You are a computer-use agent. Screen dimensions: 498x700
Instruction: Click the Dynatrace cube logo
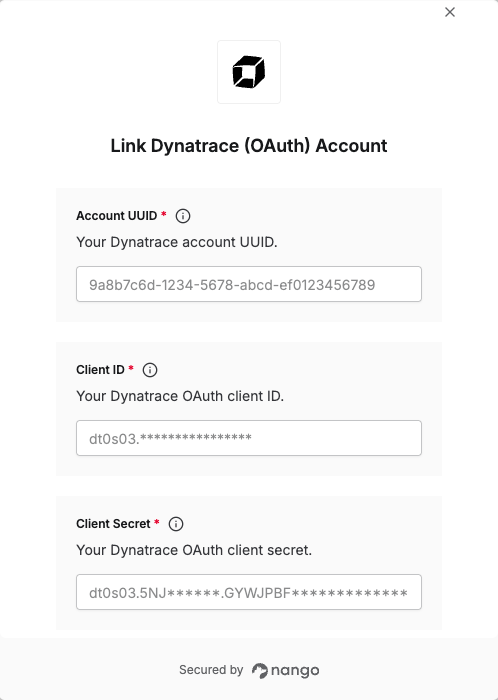tap(249, 72)
